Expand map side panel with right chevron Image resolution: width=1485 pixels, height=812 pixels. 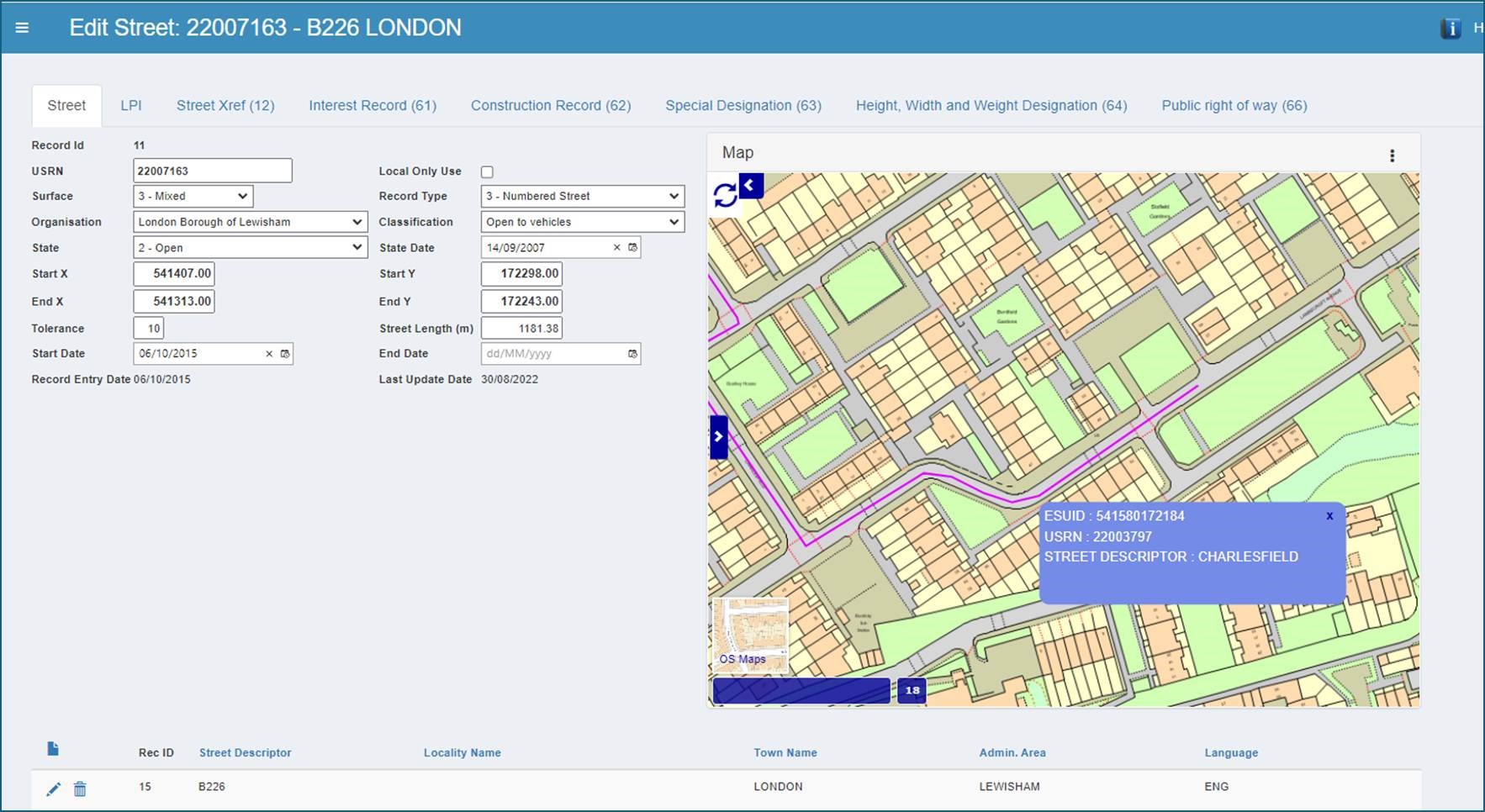coord(718,437)
